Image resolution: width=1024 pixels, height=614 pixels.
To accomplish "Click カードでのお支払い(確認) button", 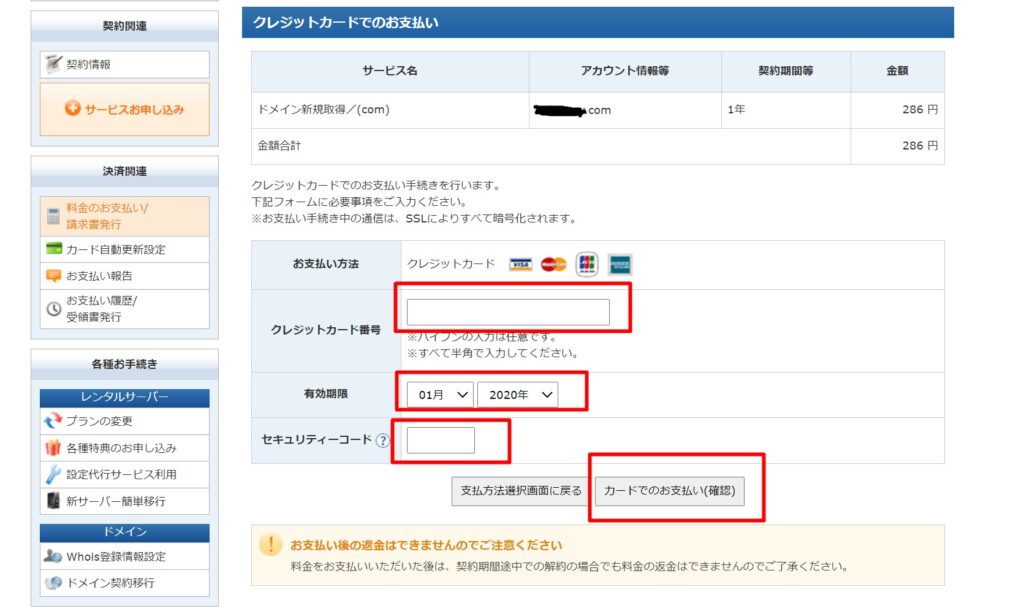I will pyautogui.click(x=669, y=491).
